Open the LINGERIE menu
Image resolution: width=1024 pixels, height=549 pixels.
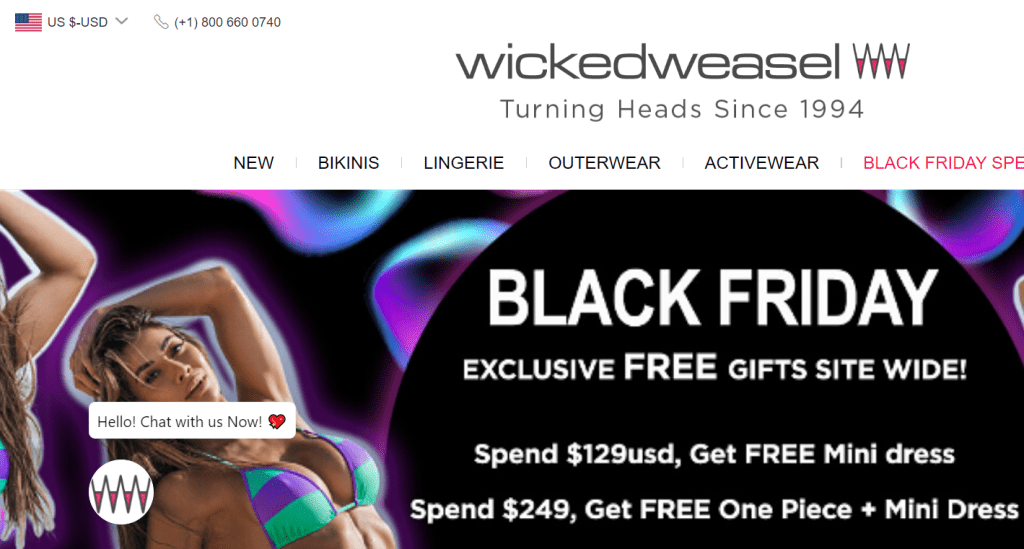coord(464,163)
